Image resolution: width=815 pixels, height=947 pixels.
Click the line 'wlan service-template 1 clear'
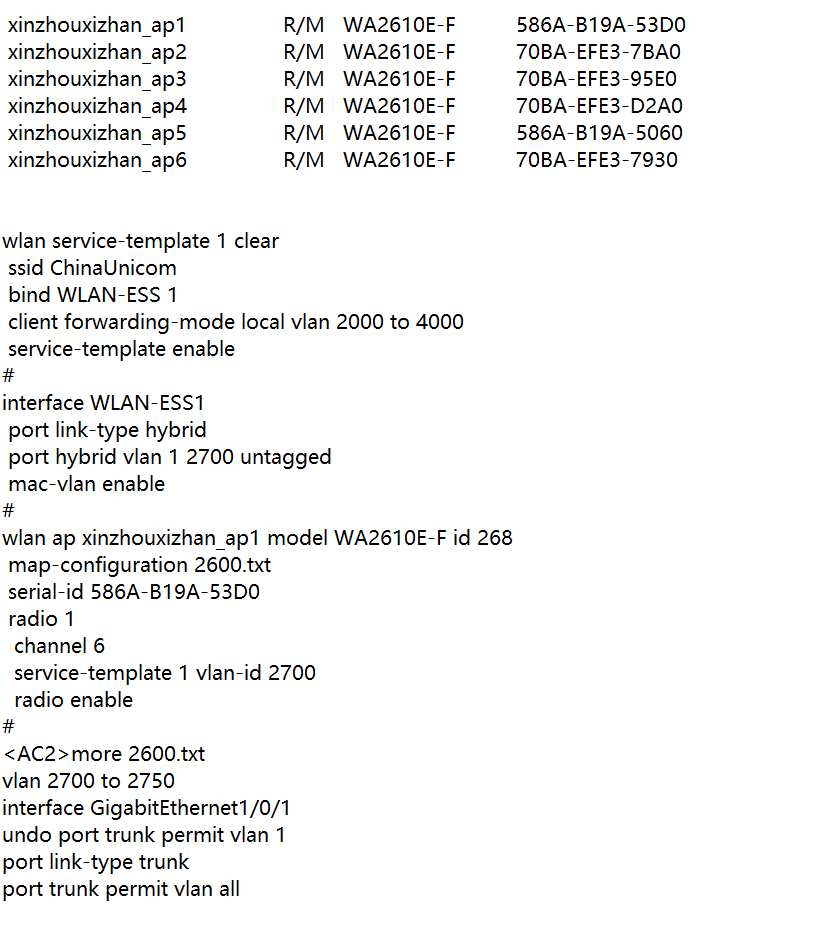140,241
